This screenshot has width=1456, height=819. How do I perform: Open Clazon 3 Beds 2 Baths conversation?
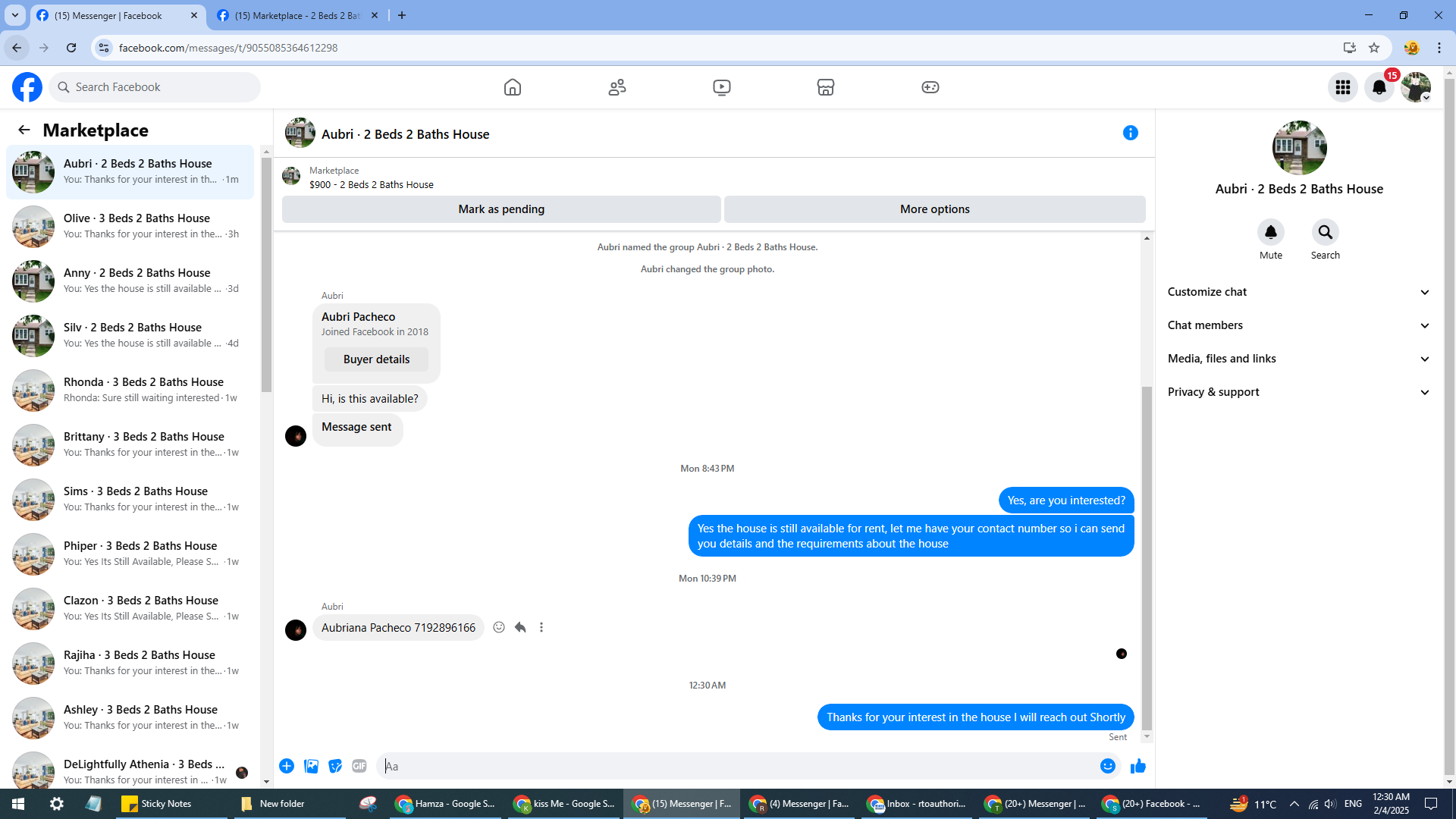(x=130, y=609)
